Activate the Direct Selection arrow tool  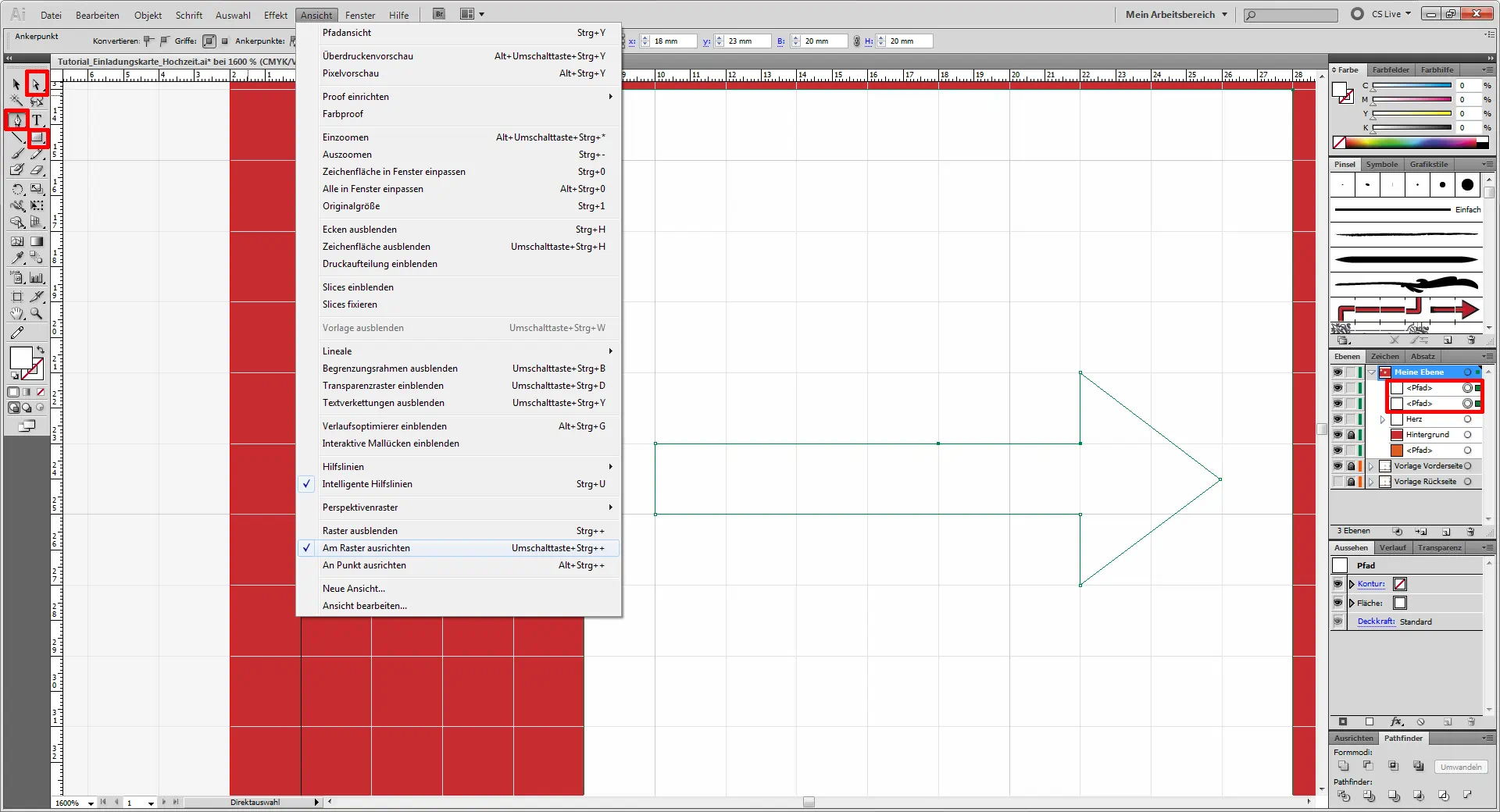[x=36, y=84]
